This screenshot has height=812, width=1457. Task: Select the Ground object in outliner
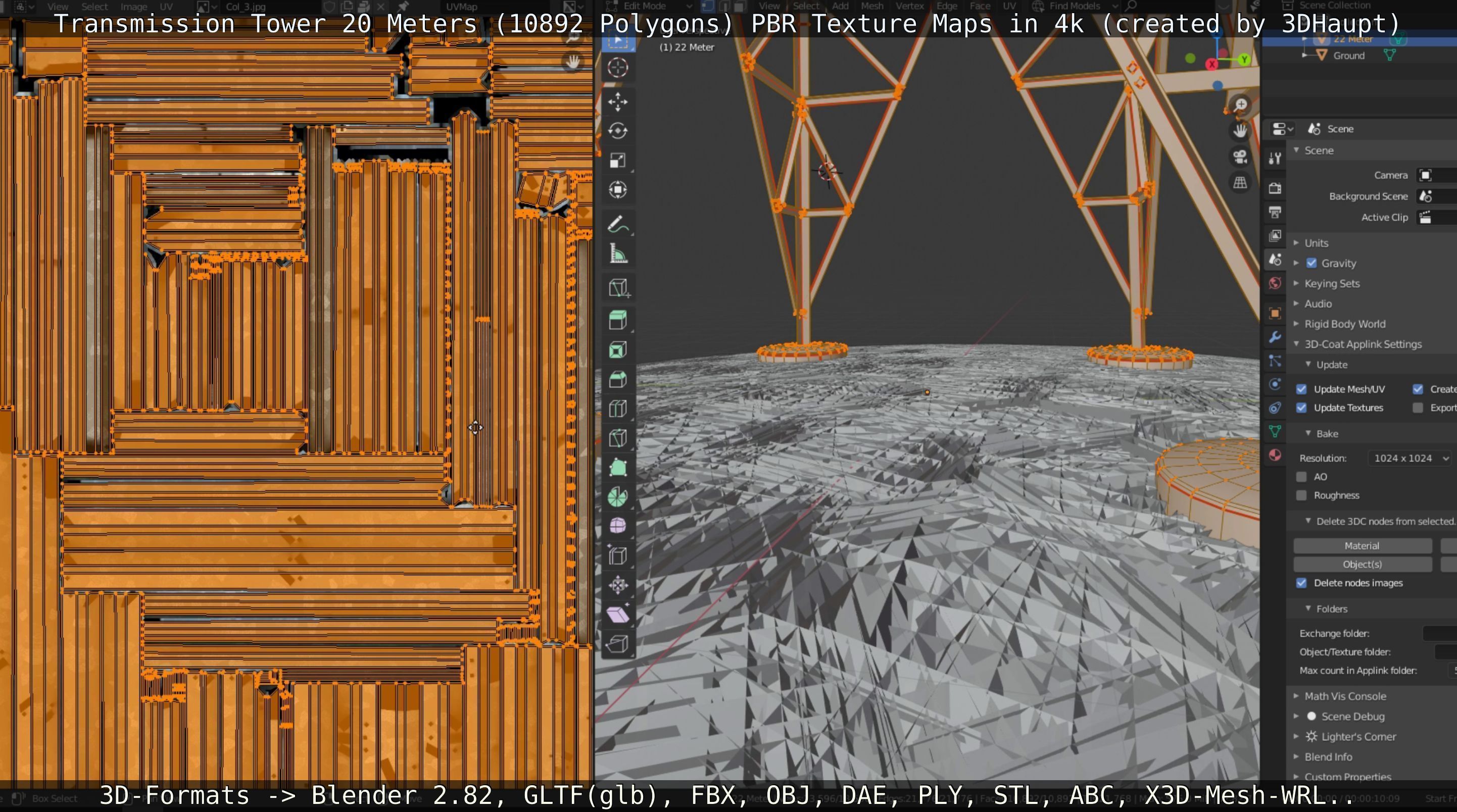click(1348, 56)
